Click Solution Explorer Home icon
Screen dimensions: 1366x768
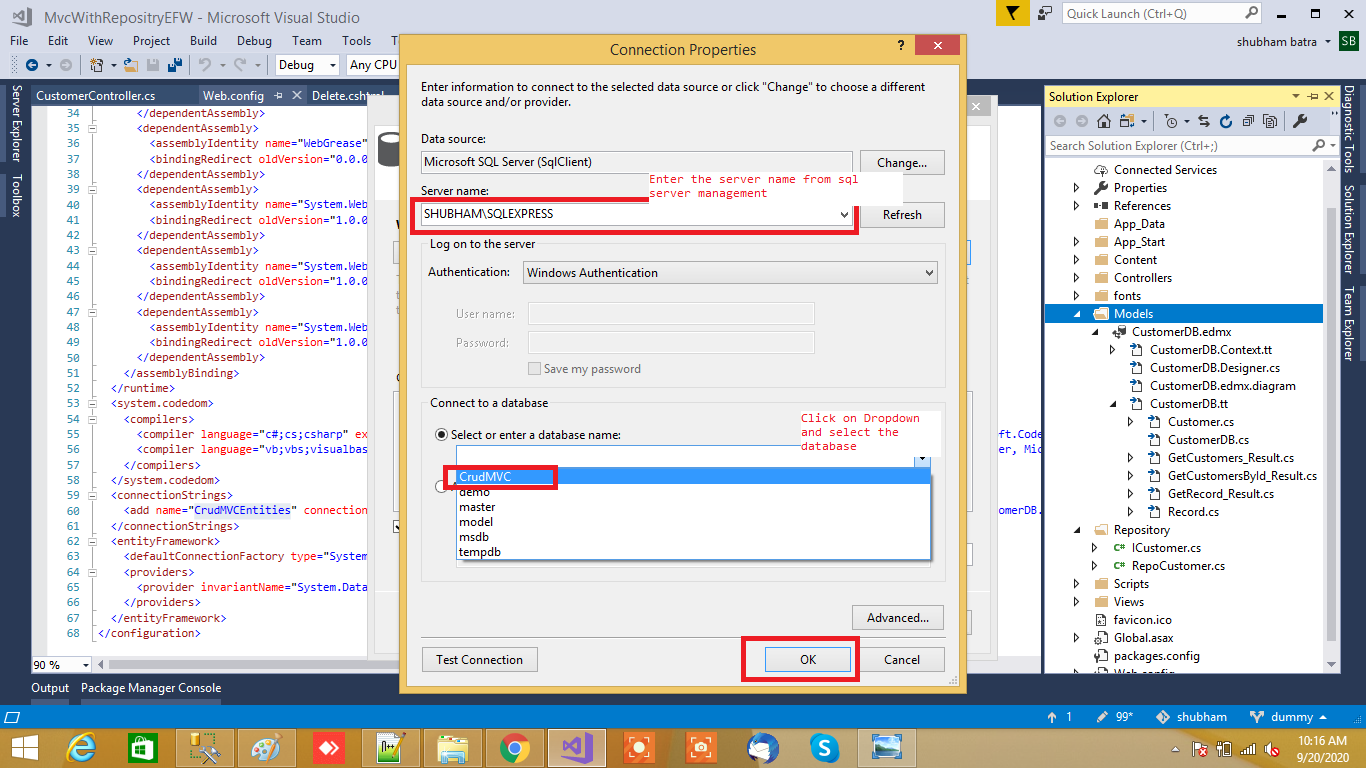pyautogui.click(x=1104, y=121)
